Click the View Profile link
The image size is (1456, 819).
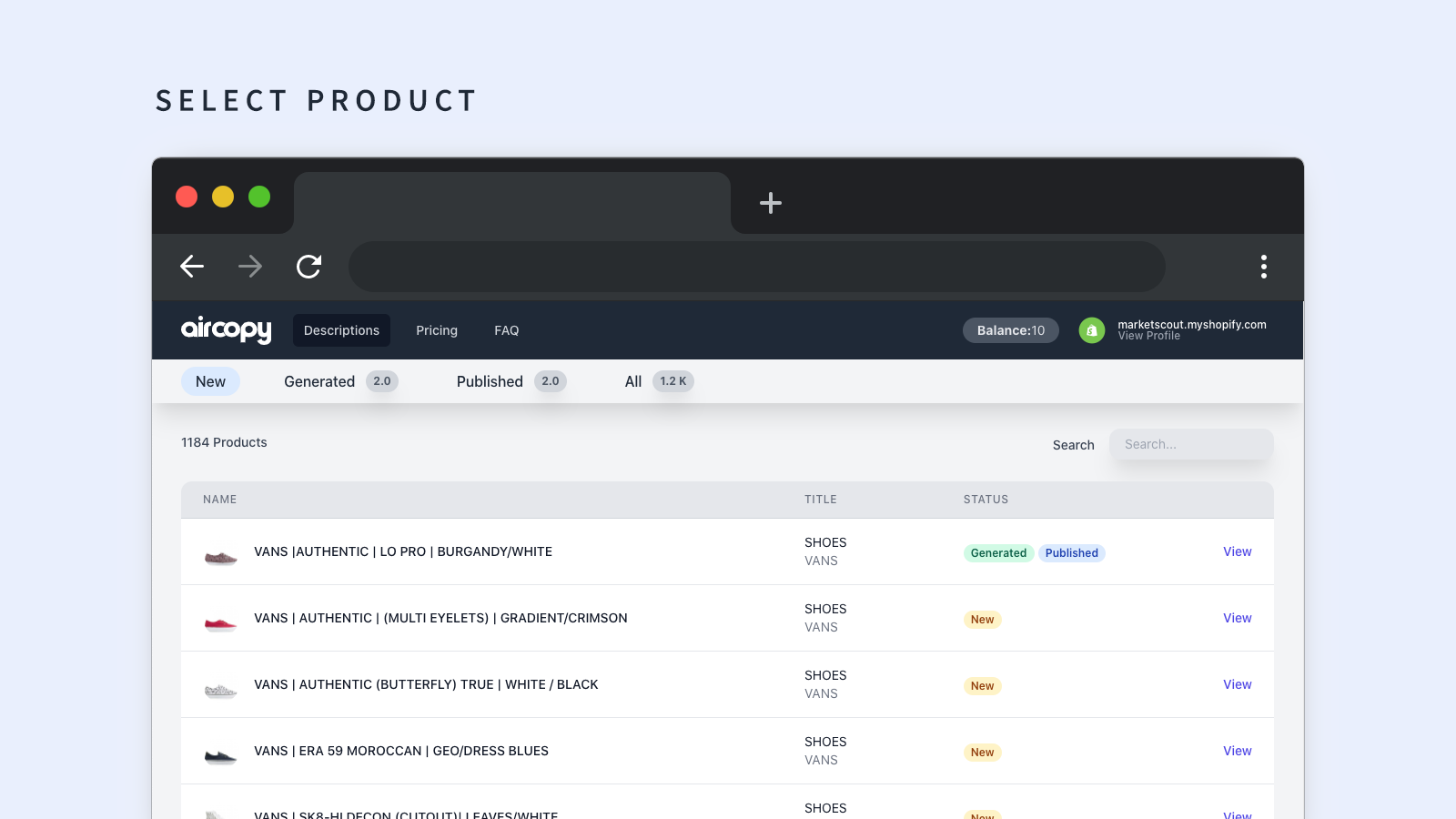pos(1149,336)
